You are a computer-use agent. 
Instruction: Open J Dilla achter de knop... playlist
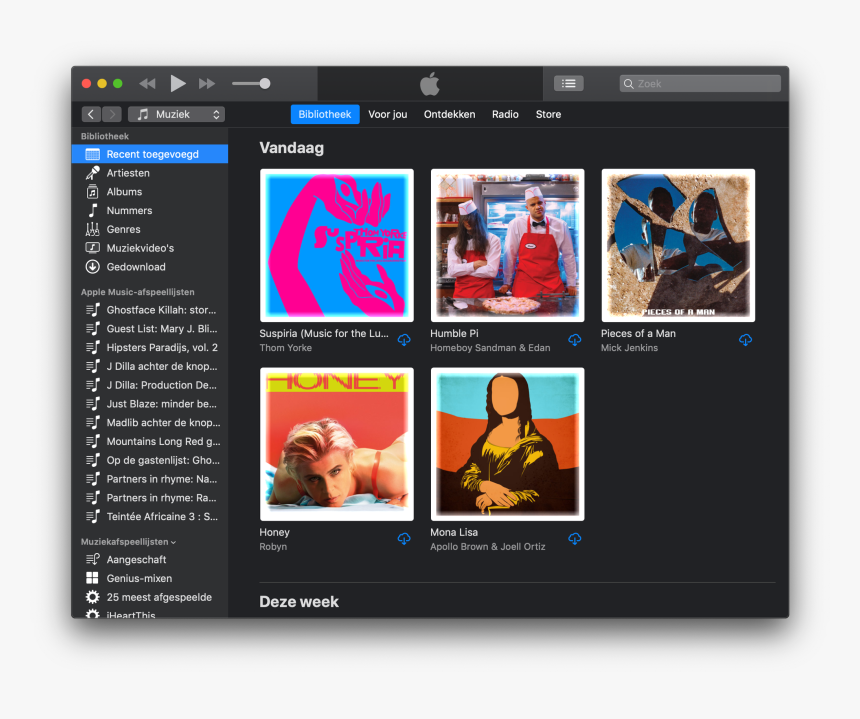[x=150, y=366]
